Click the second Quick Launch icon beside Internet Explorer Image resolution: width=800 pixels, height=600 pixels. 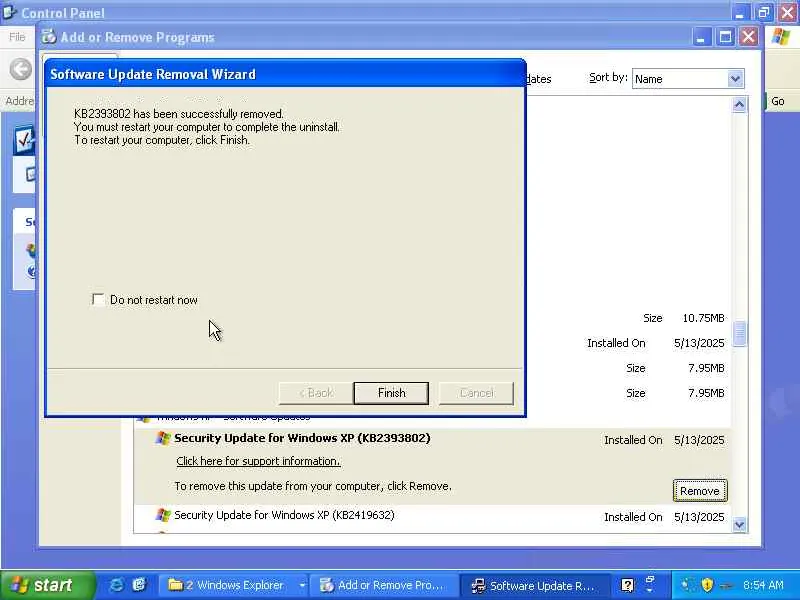(x=139, y=585)
